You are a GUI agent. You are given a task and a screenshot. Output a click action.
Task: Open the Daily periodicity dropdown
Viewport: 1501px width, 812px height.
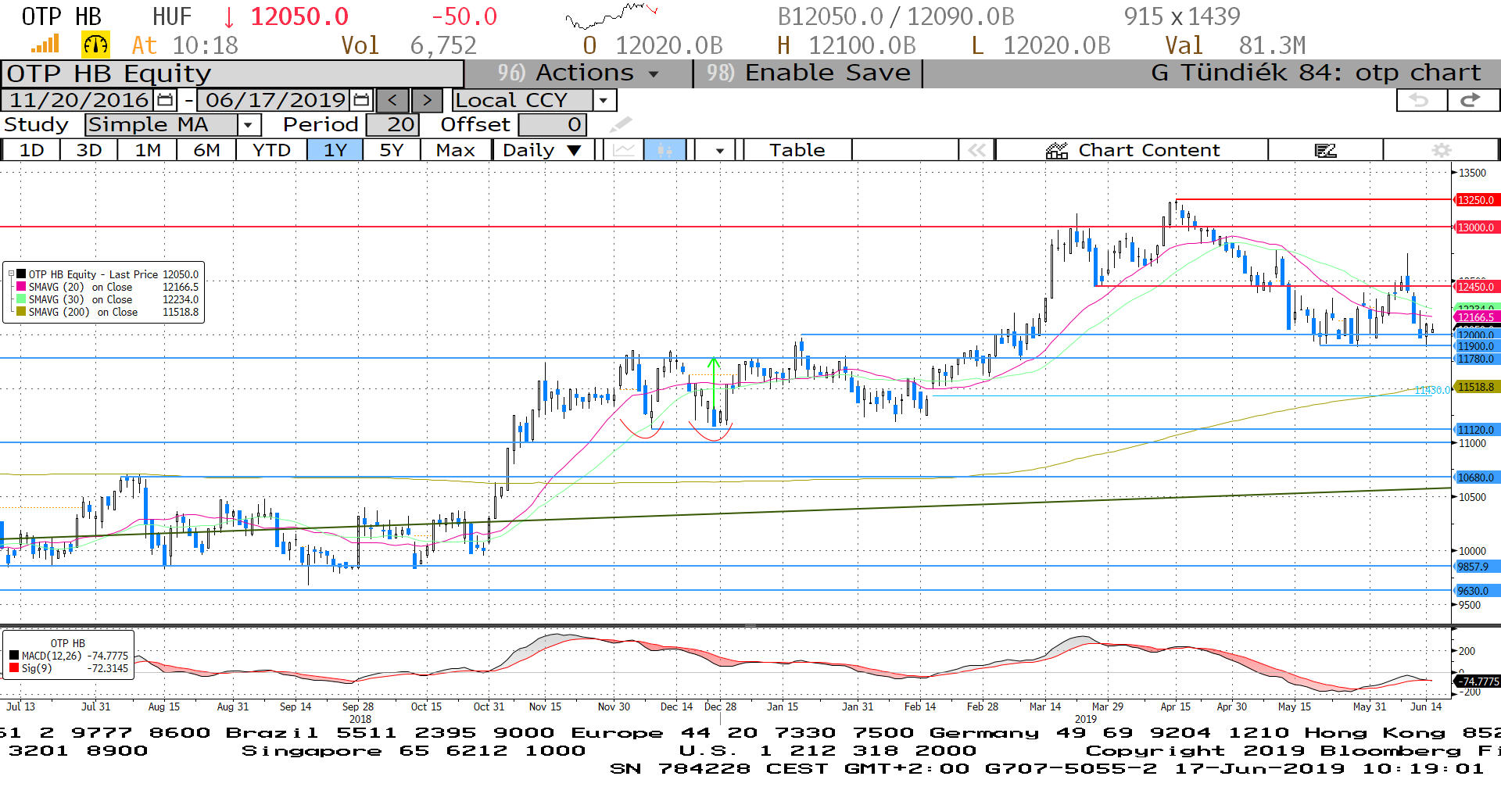[542, 150]
